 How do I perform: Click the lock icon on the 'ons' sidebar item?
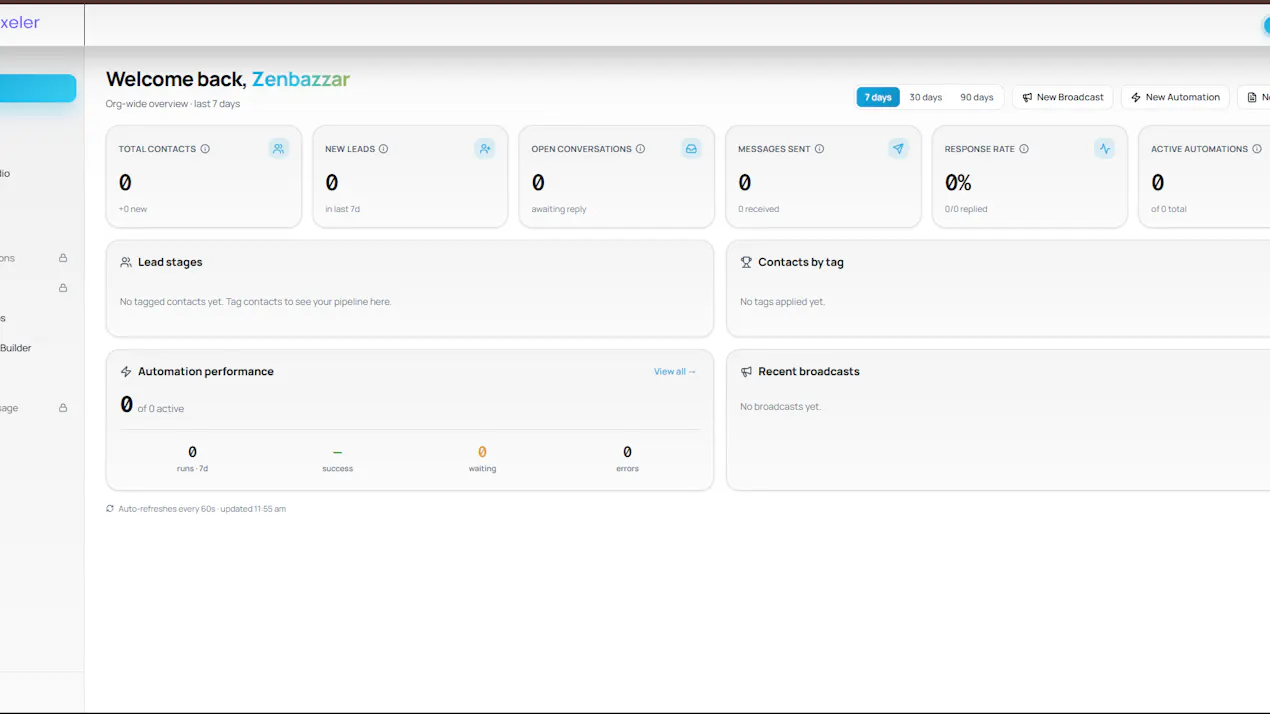(63, 258)
